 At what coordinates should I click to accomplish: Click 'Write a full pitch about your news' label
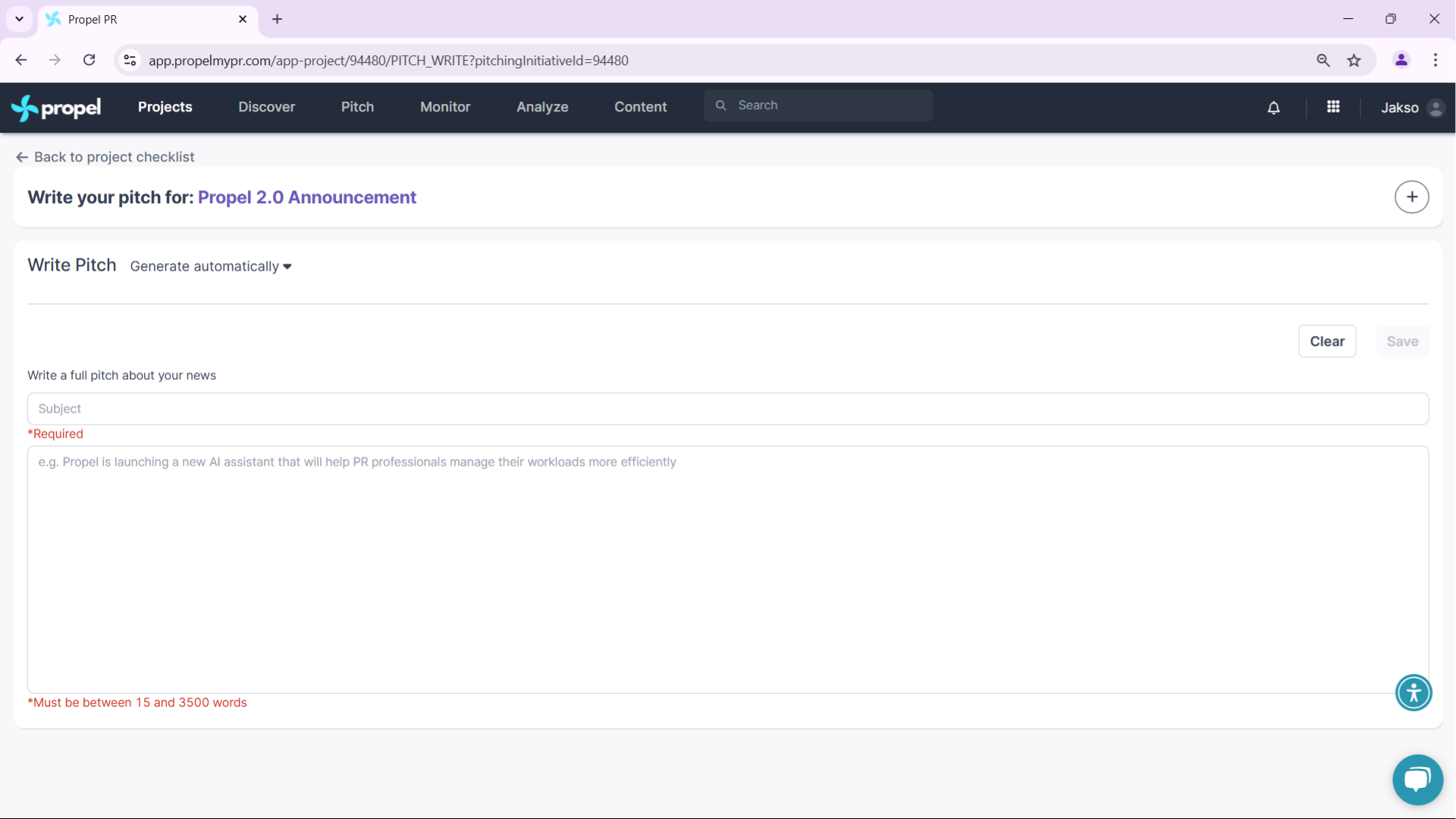pyautogui.click(x=122, y=375)
